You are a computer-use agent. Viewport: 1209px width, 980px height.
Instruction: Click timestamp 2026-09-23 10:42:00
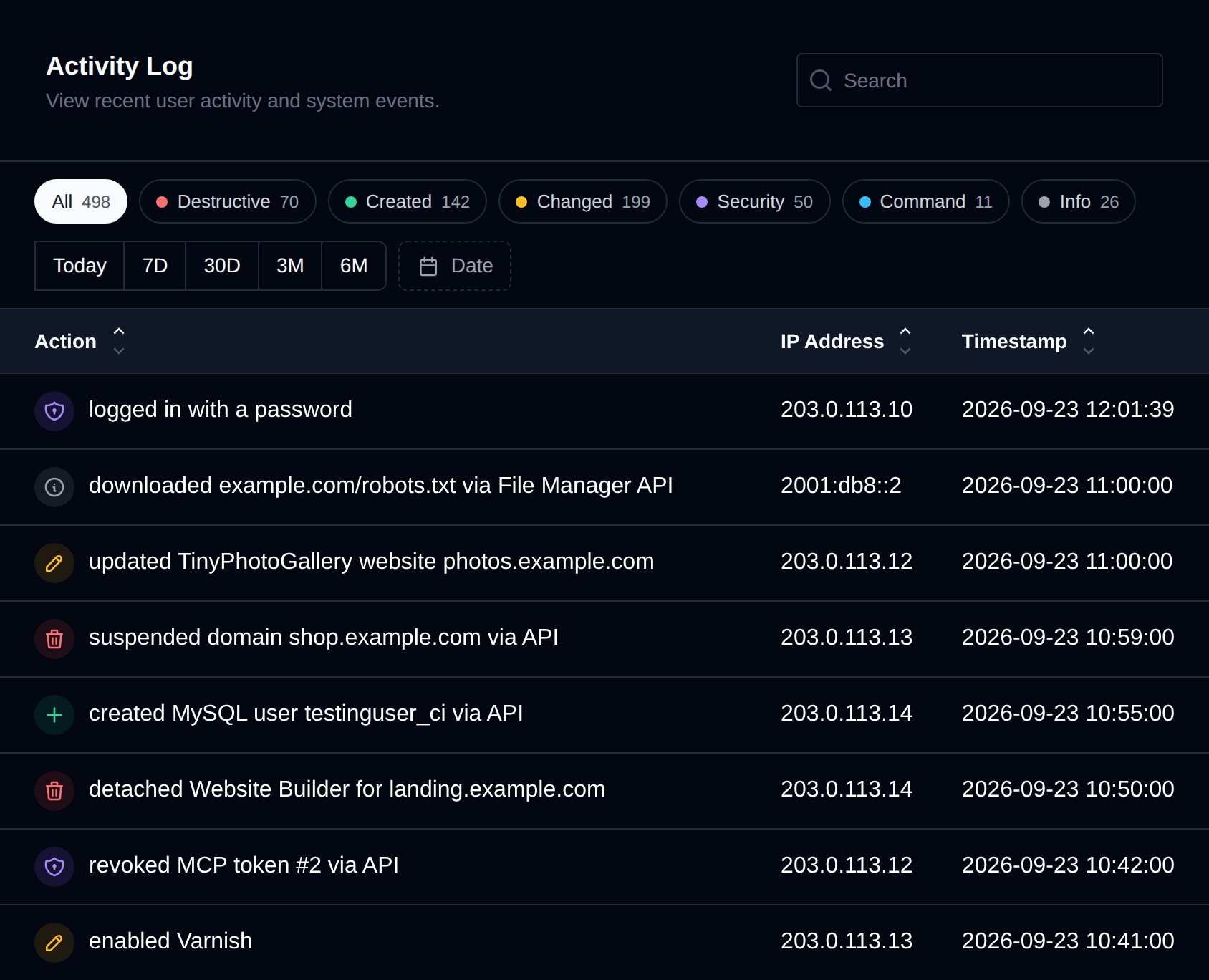coord(1068,865)
